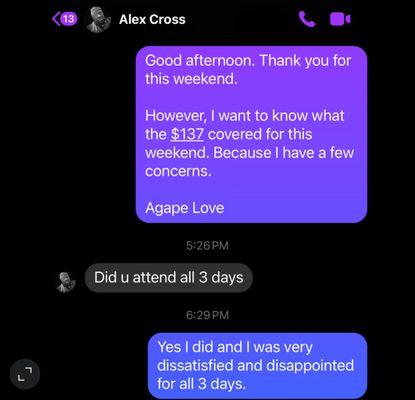Select the "Yes I did and I was very" line

pos(235,347)
